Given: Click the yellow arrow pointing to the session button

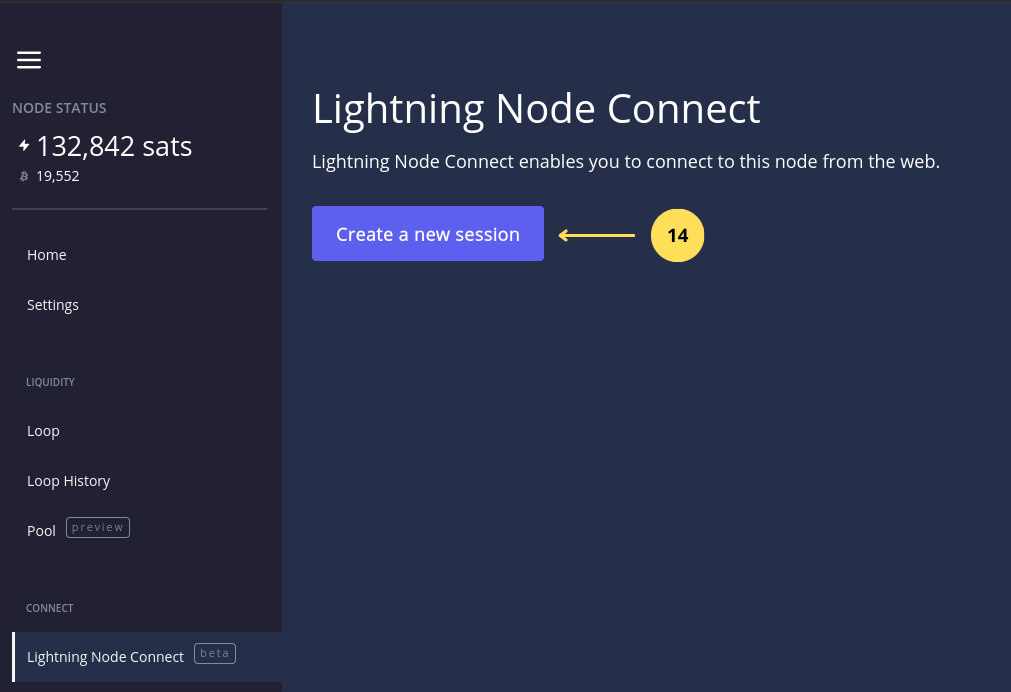Looking at the screenshot, I should click(597, 235).
